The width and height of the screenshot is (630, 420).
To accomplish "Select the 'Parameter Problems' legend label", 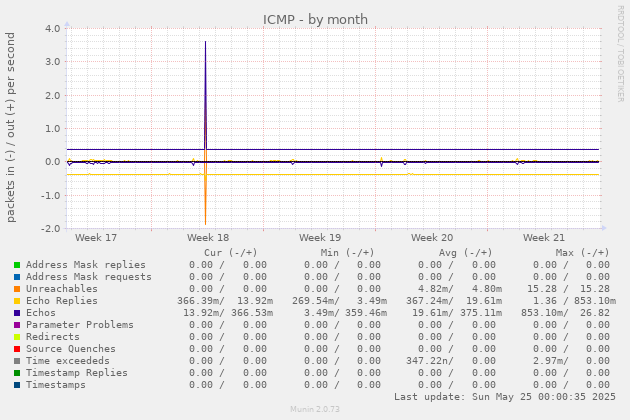I will pyautogui.click(x=80, y=325).
